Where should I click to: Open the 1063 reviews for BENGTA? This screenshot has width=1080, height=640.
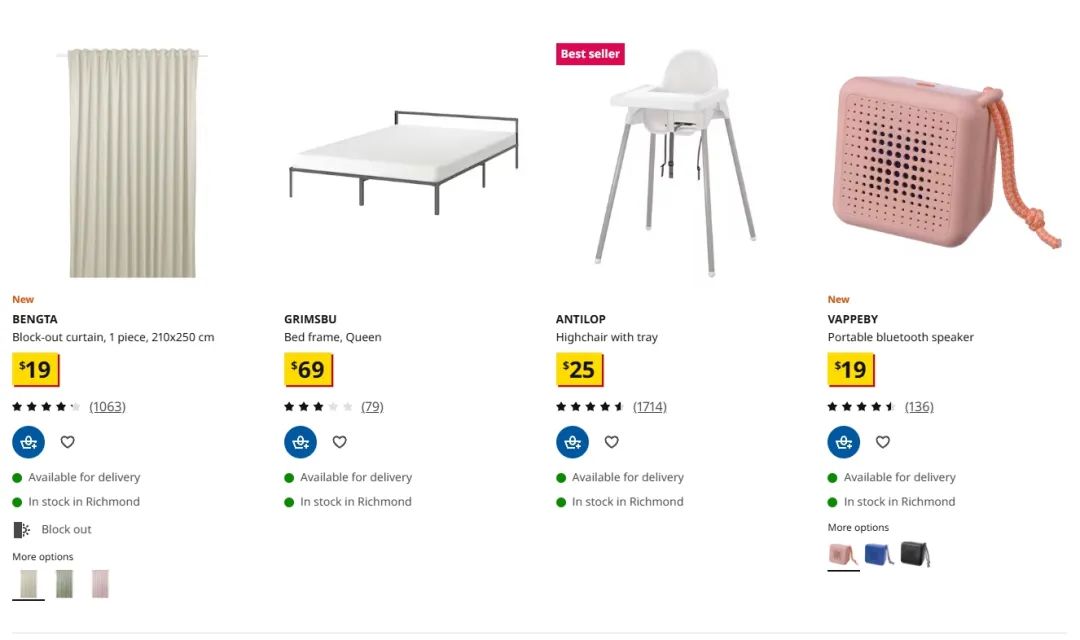tap(107, 406)
